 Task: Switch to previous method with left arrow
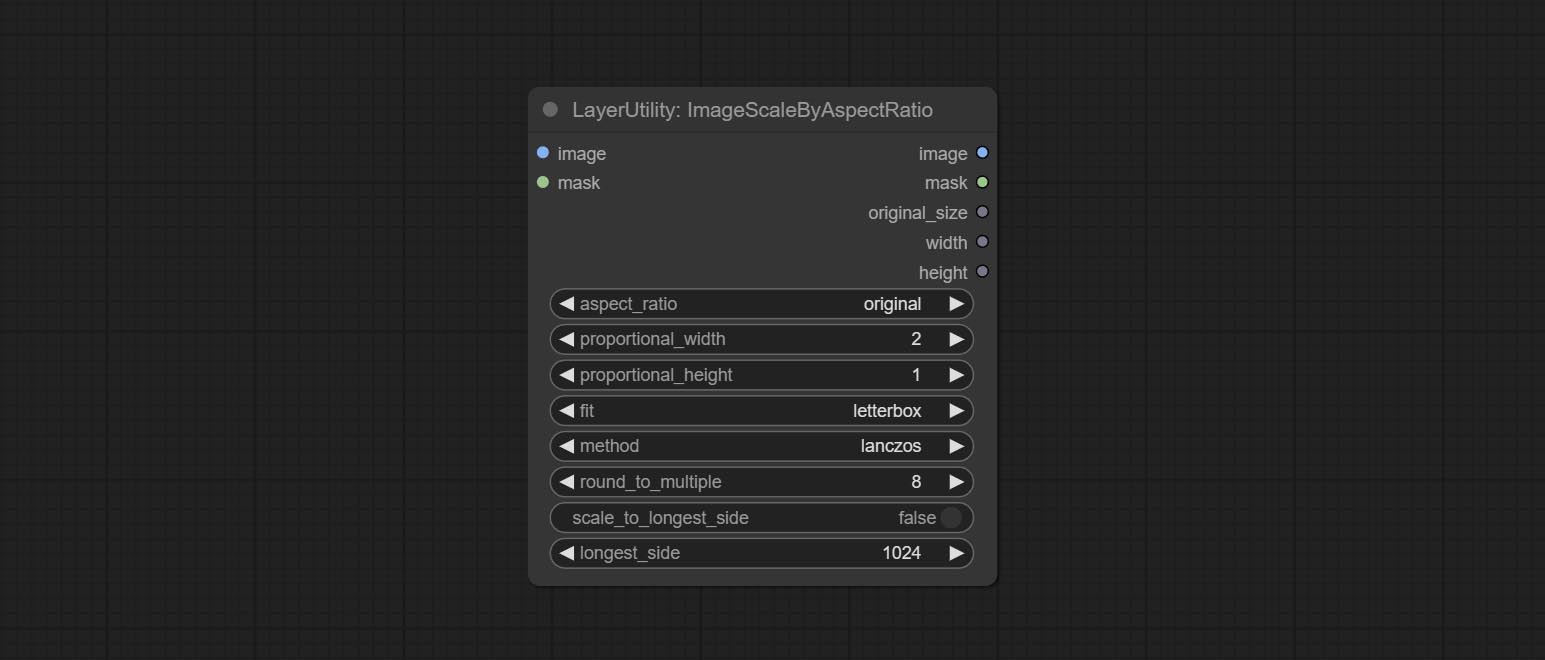coord(567,446)
